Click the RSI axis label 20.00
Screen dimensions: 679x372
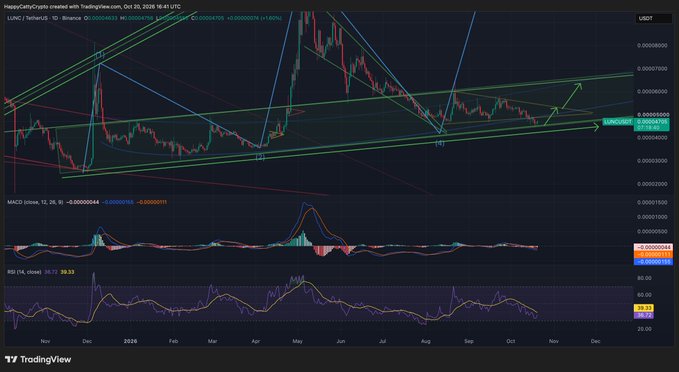(x=644, y=329)
